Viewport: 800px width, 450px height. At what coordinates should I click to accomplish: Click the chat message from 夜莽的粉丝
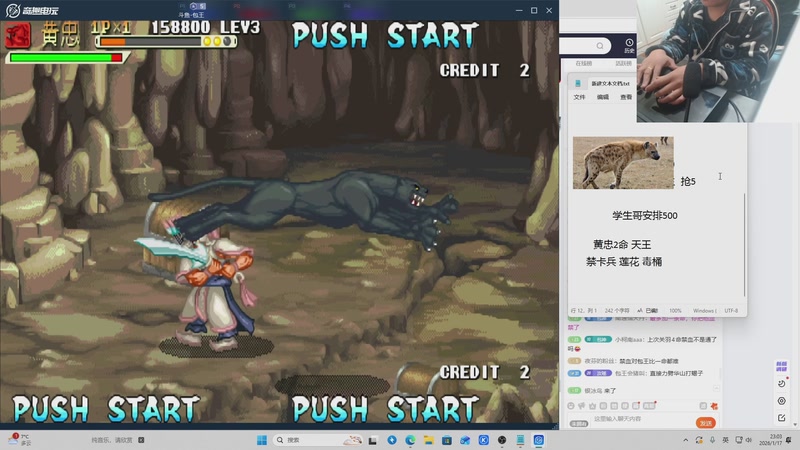[623, 361]
